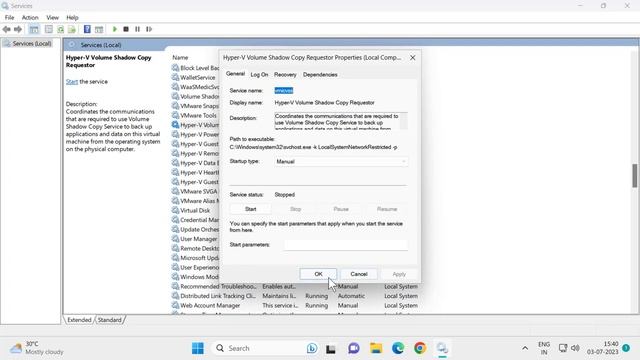Click the Hyper-V Data Exchange gear icon
Viewport: 640px width, 360px height.
(176, 163)
